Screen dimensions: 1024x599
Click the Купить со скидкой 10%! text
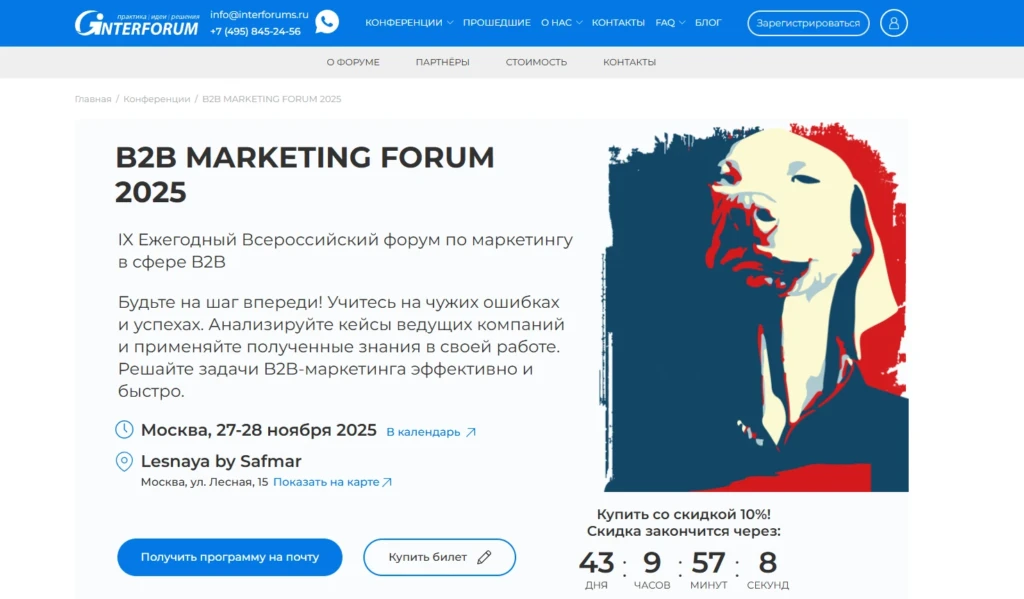pos(683,514)
